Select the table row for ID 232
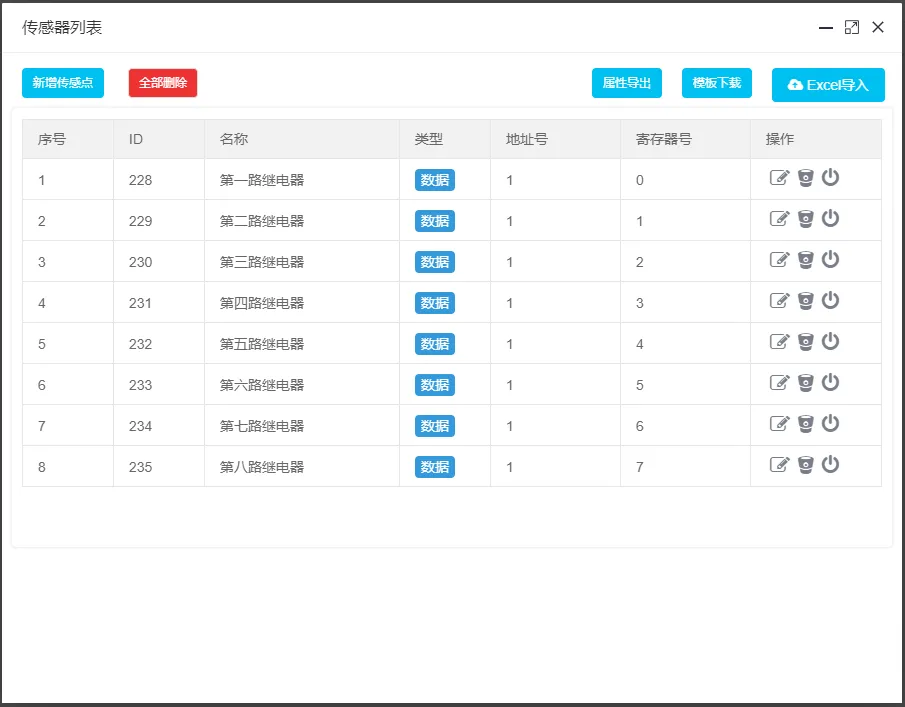 point(450,343)
